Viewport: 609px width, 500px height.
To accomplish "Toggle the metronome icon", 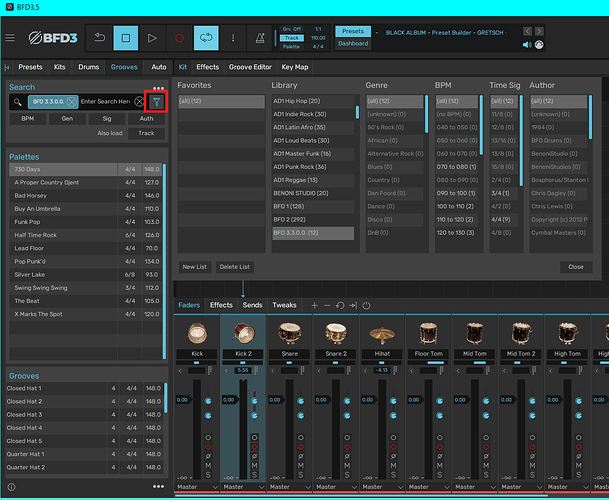I will click(x=259, y=38).
